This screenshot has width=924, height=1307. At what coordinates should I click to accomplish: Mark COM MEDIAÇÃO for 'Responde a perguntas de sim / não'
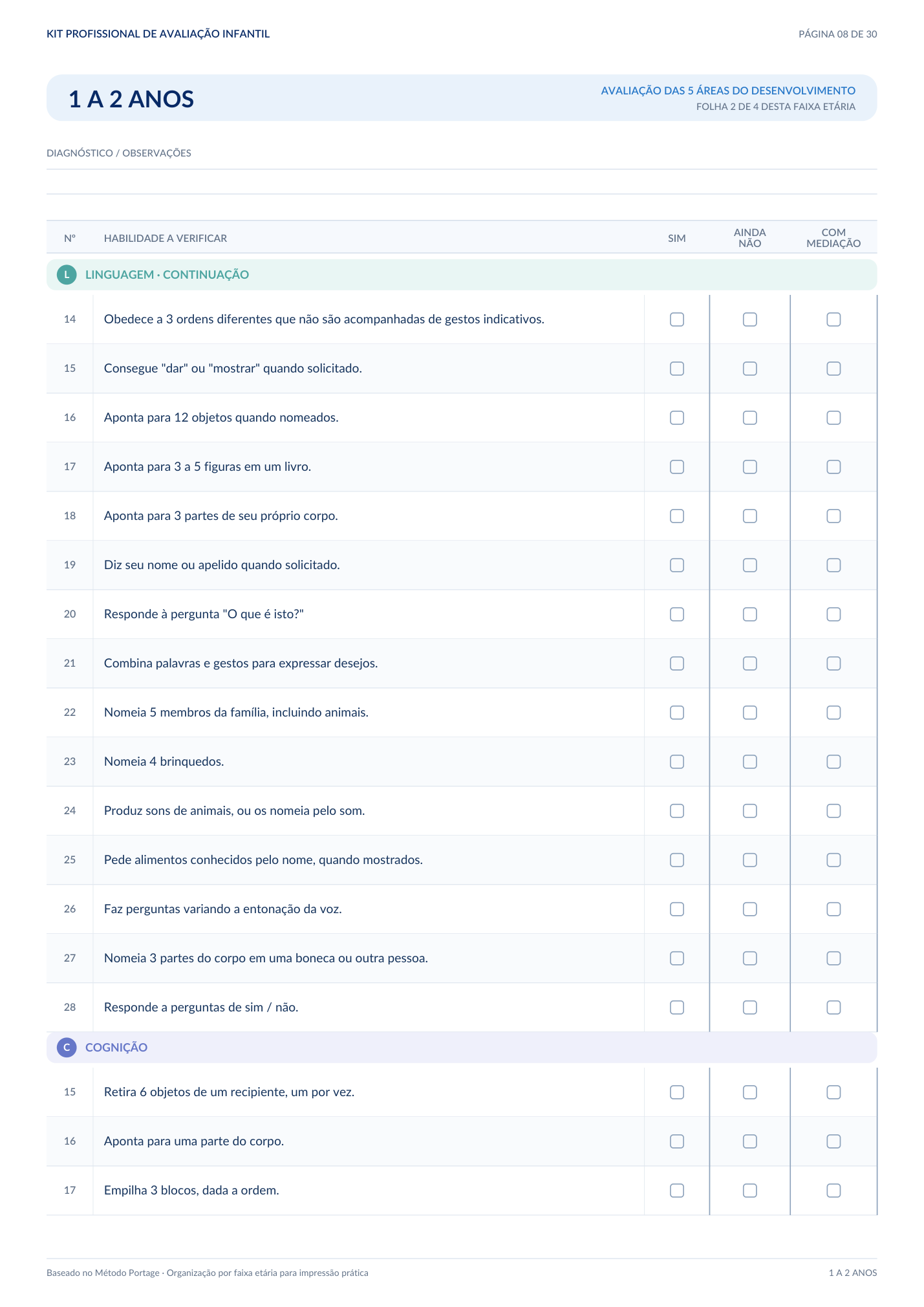click(x=834, y=1008)
